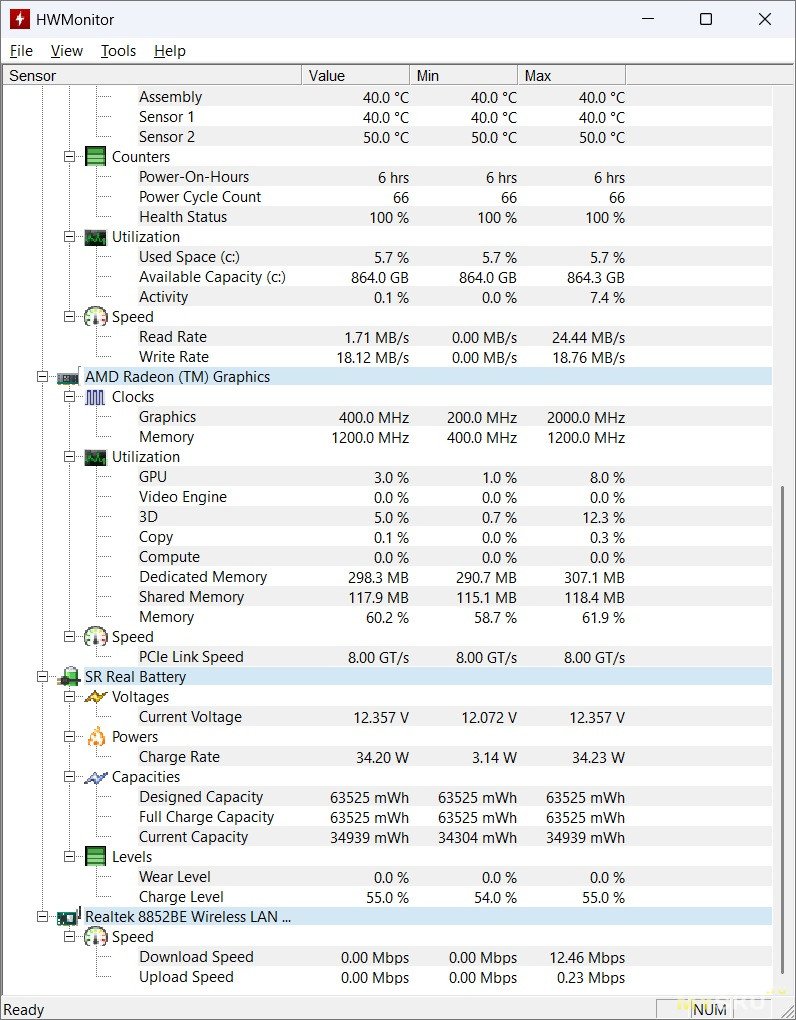The image size is (796, 1020).
Task: Click the Powers flame icon
Action: click(x=95, y=737)
